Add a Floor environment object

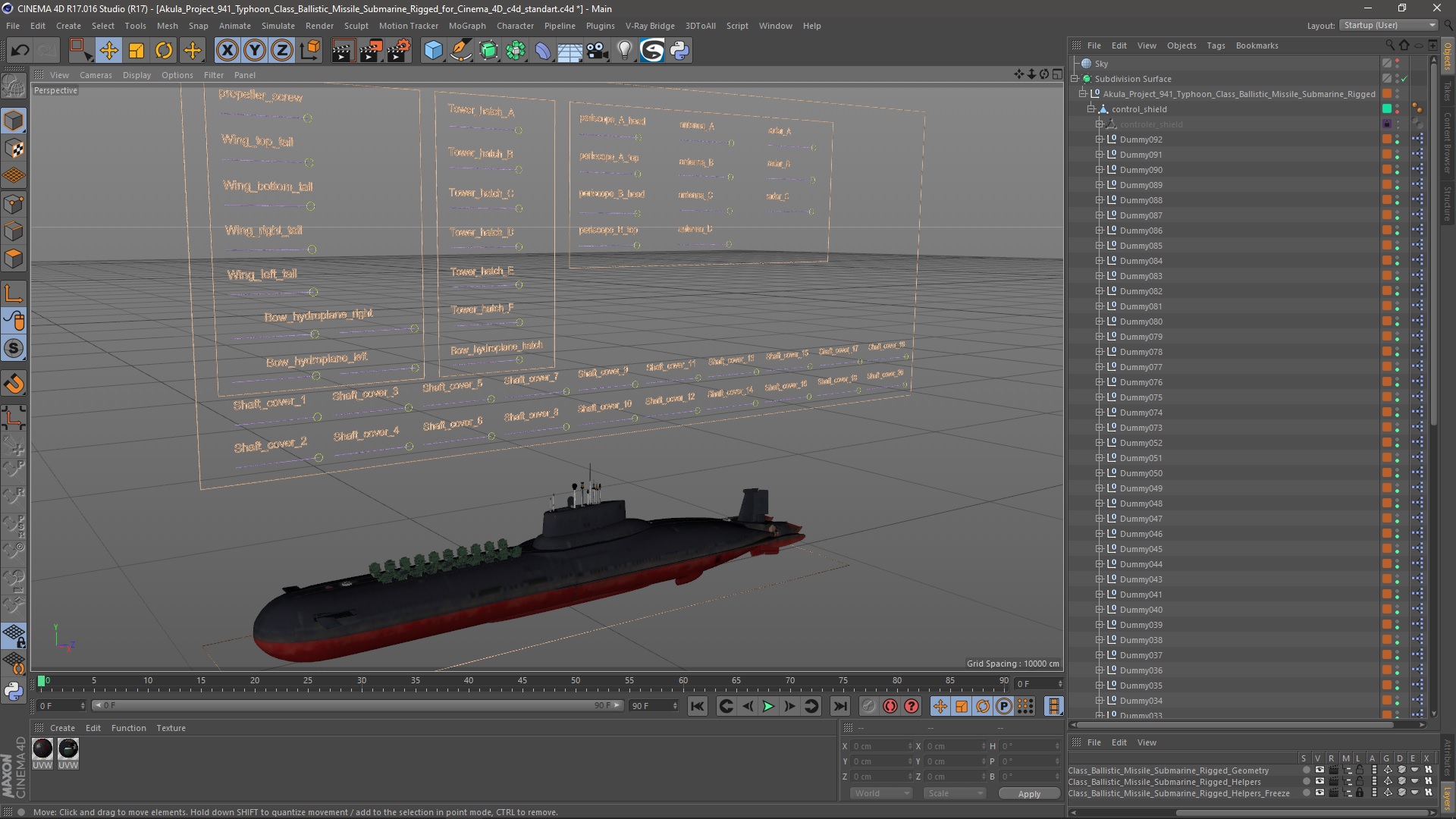point(570,51)
